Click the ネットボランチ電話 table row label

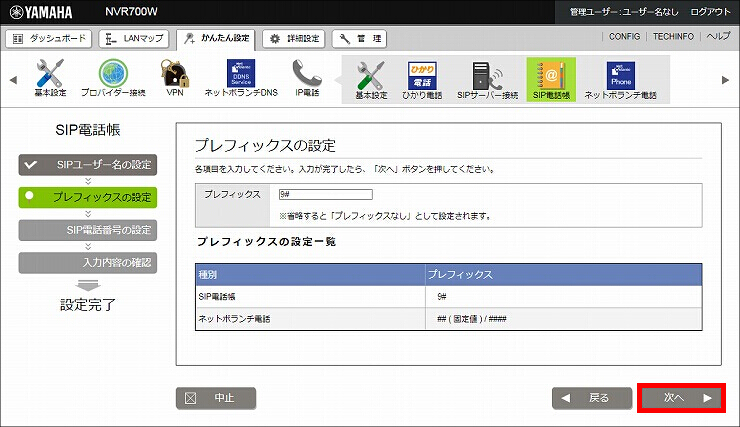coord(234,319)
